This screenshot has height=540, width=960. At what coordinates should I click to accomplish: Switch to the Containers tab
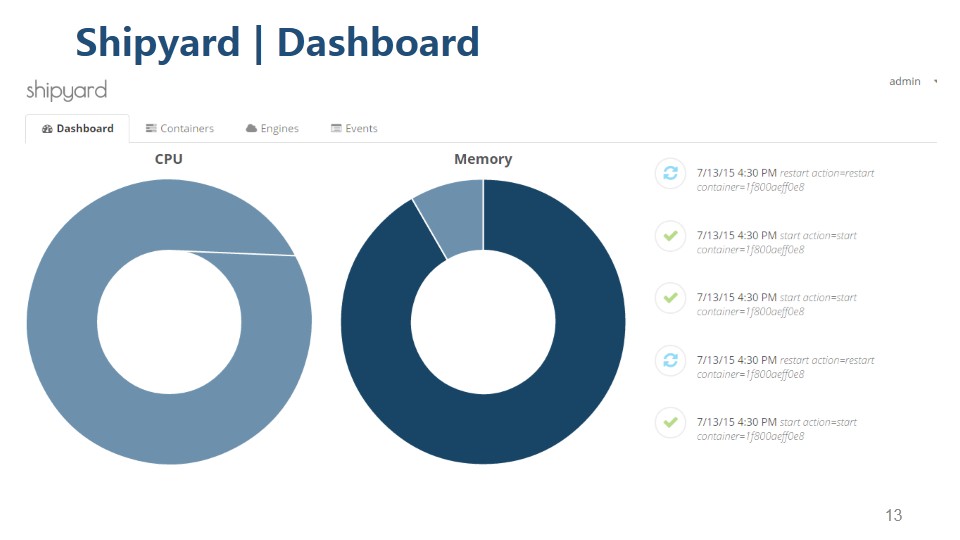(179, 129)
